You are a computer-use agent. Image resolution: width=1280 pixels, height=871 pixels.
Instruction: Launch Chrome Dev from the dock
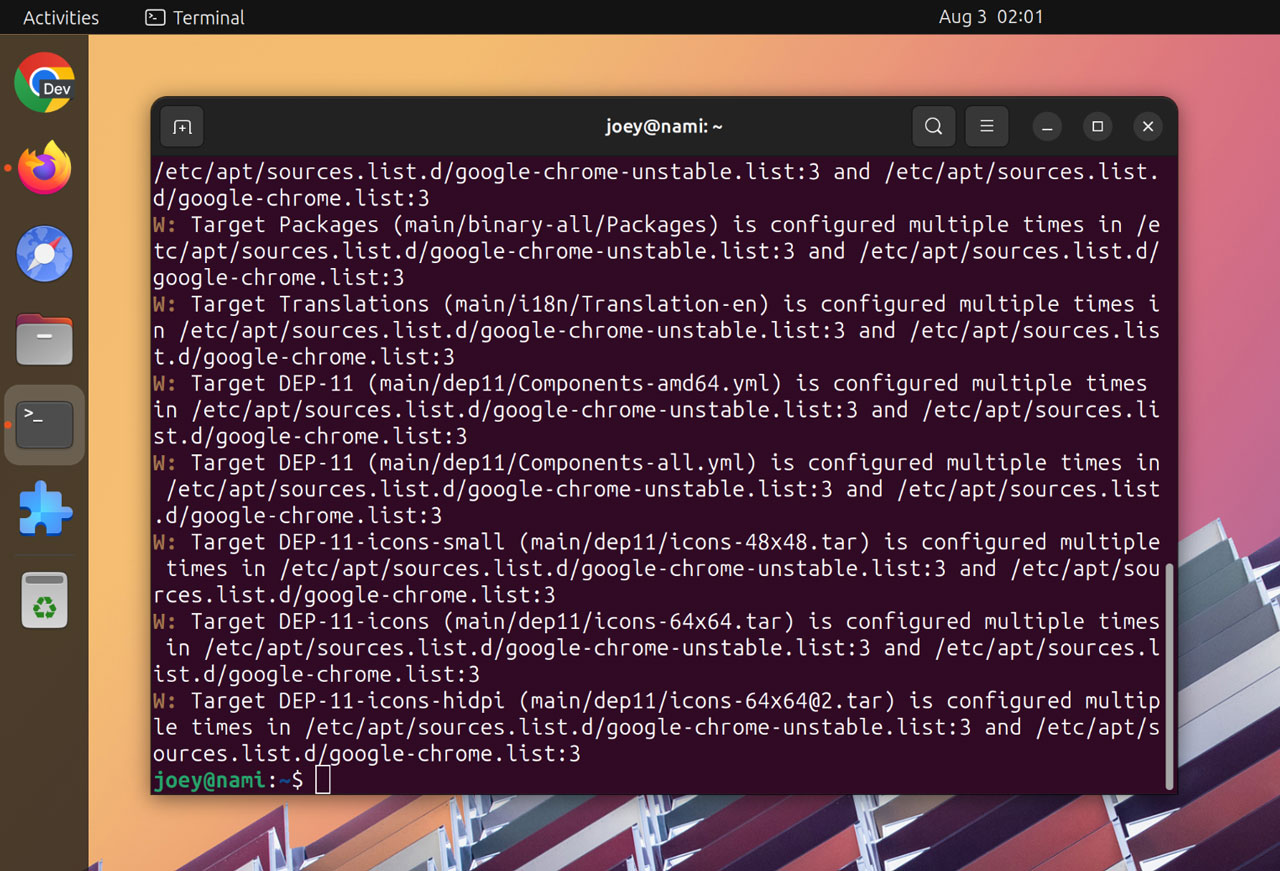click(x=44, y=82)
